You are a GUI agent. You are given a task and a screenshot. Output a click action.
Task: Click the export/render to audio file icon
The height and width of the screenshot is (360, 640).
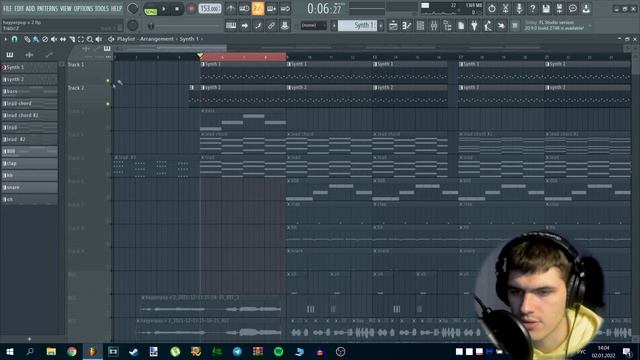(x=560, y=9)
